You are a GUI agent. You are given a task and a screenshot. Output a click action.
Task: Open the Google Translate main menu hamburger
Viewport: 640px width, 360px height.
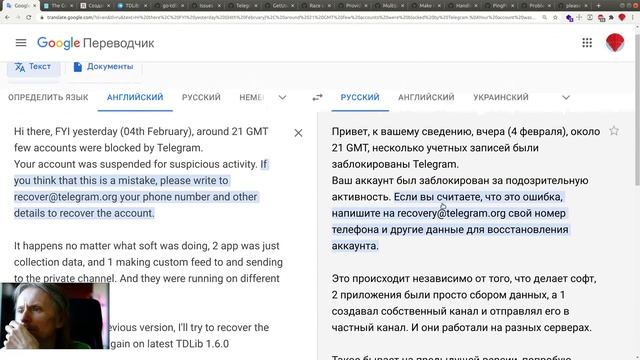coord(21,42)
